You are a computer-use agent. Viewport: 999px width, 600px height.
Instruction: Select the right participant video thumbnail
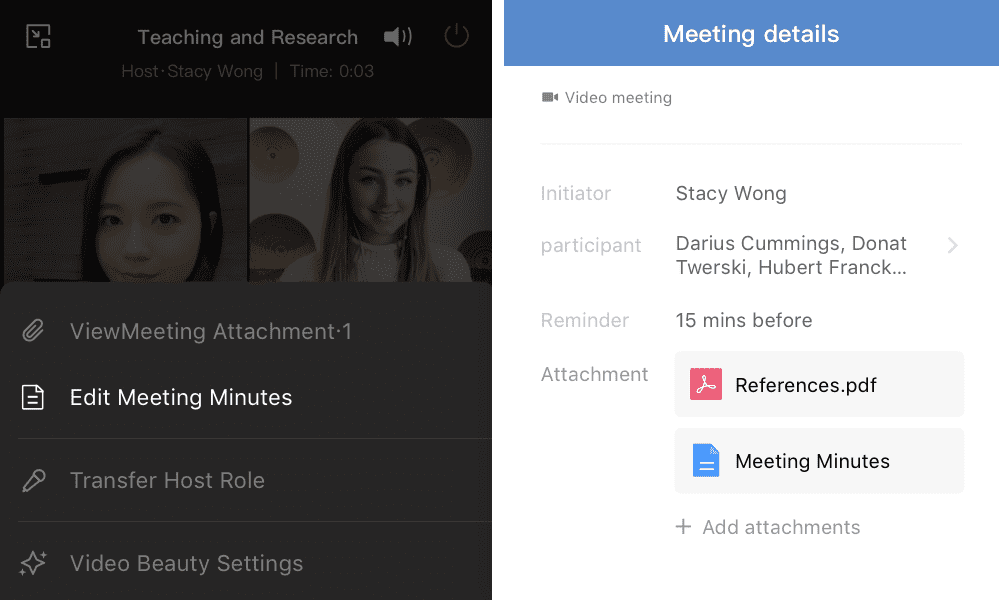coord(370,200)
